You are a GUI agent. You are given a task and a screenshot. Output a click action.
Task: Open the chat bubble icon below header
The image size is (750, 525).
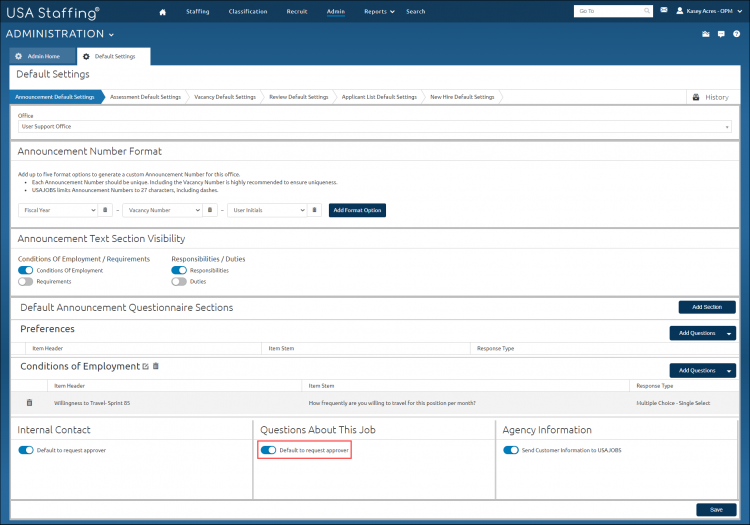pyautogui.click(x=721, y=34)
